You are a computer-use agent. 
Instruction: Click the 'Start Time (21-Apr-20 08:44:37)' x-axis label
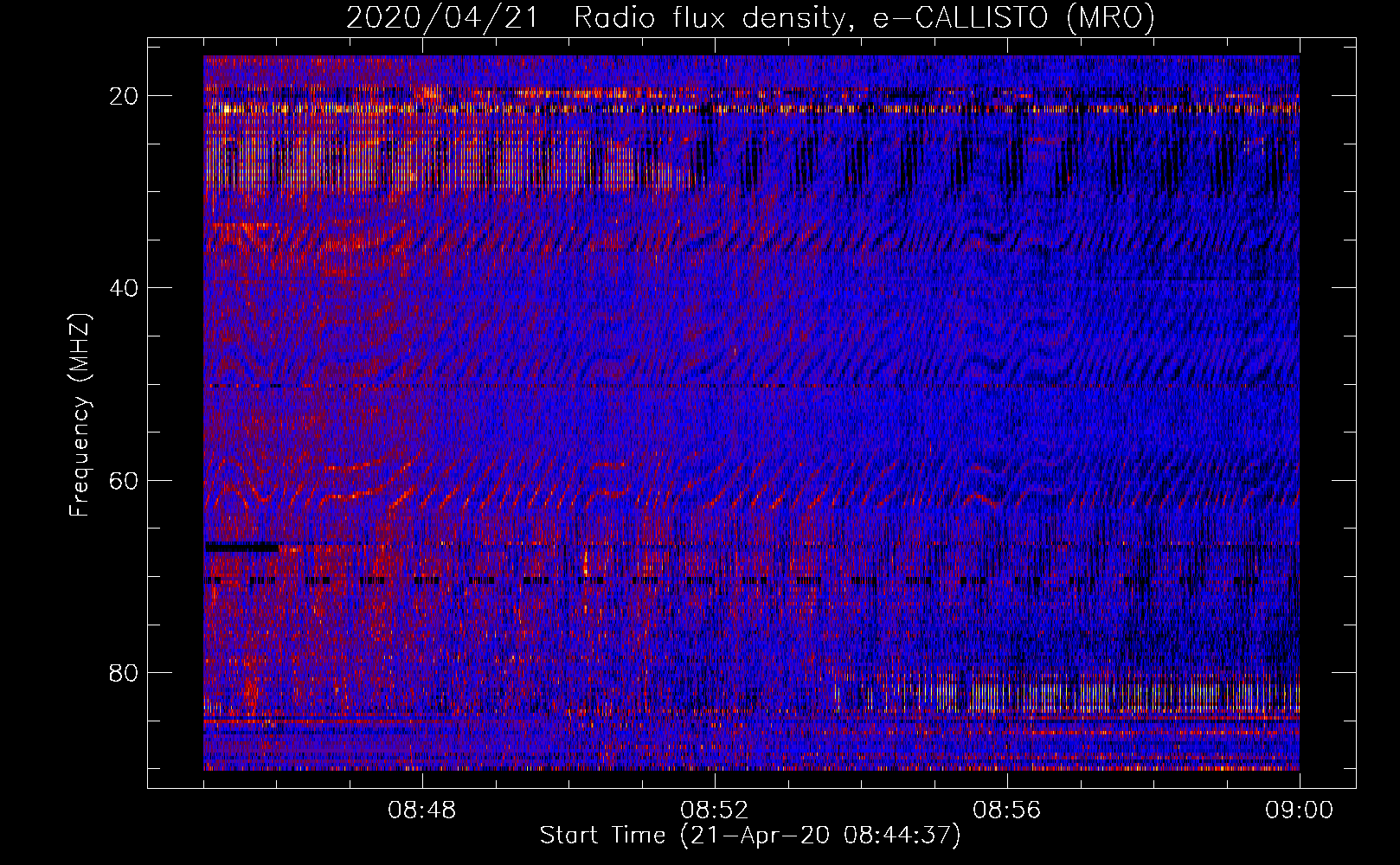click(750, 836)
